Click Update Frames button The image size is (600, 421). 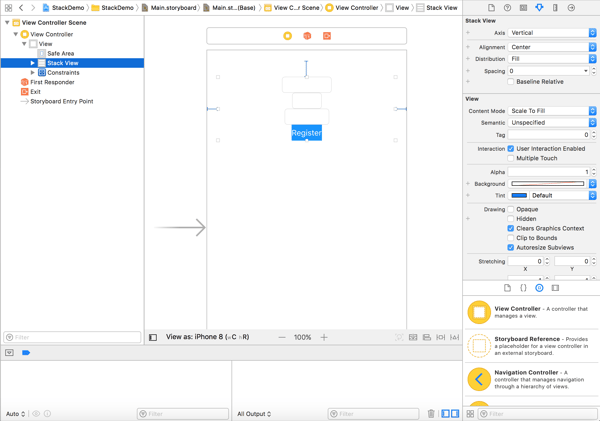pos(399,337)
